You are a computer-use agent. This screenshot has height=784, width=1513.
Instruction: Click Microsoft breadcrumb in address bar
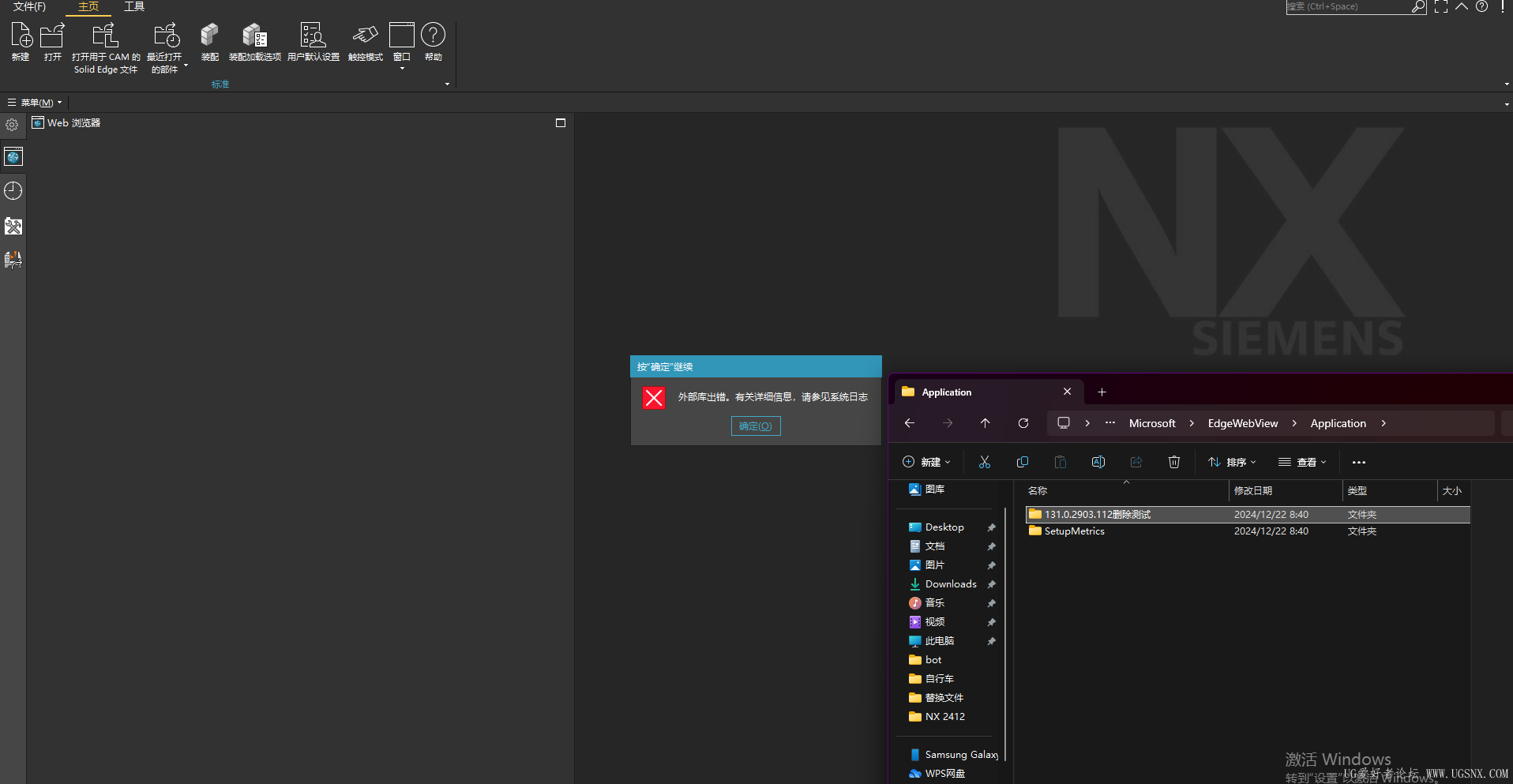[x=1152, y=423]
